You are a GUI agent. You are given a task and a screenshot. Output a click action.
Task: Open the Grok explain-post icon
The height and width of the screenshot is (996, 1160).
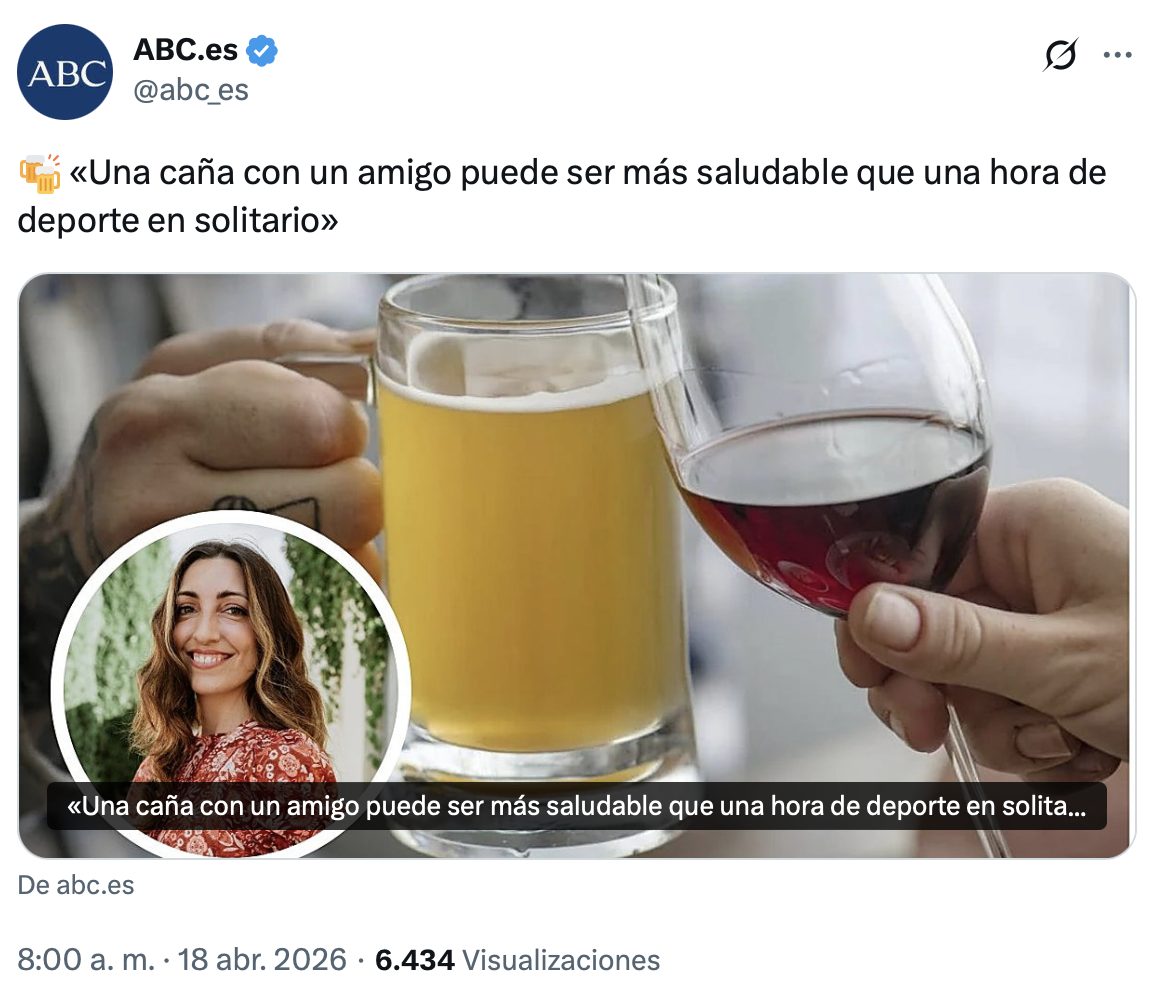coord(1060,55)
